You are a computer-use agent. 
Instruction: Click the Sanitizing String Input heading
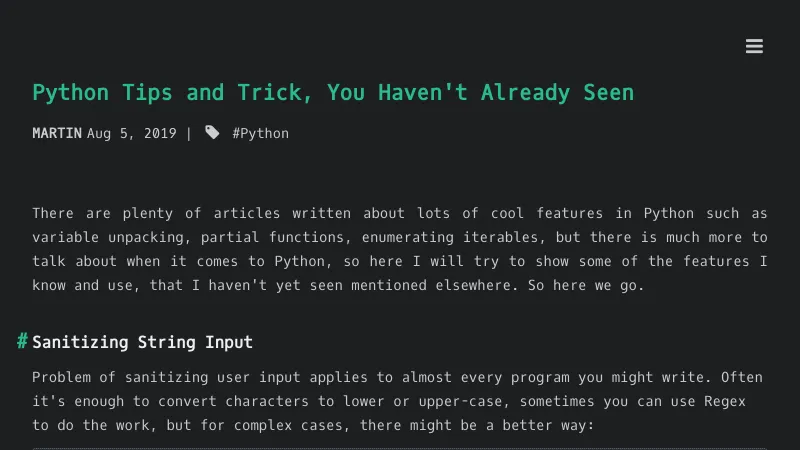tap(142, 342)
